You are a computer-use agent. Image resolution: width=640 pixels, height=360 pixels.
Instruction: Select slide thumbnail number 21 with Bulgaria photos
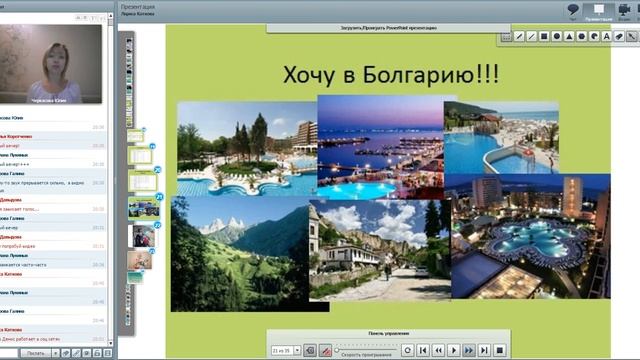pos(144,209)
